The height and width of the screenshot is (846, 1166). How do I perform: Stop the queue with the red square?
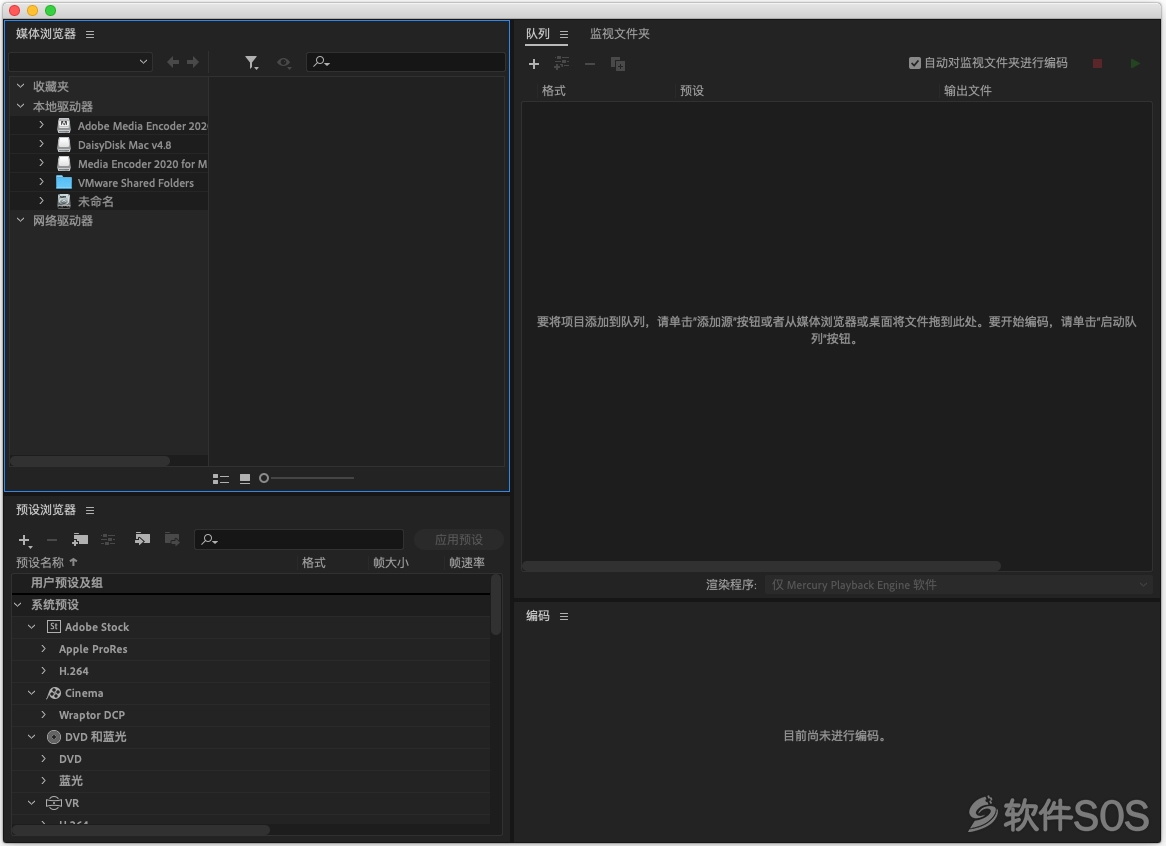[1098, 63]
